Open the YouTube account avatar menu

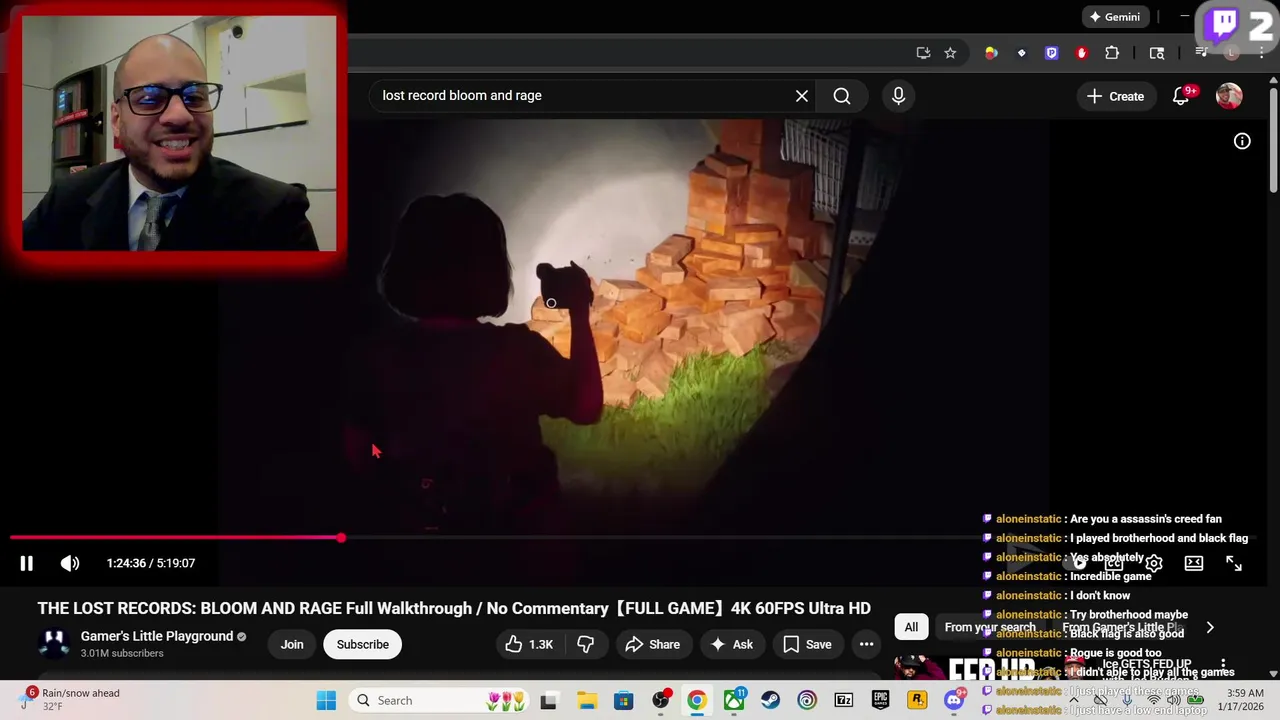point(1229,96)
